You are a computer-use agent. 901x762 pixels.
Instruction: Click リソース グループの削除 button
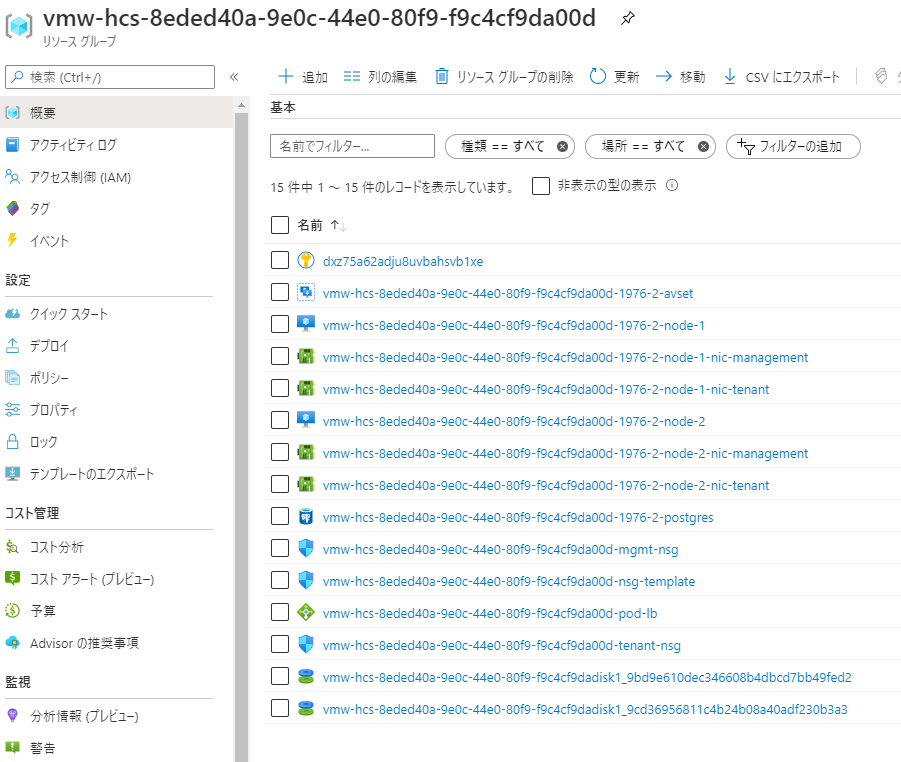[504, 76]
